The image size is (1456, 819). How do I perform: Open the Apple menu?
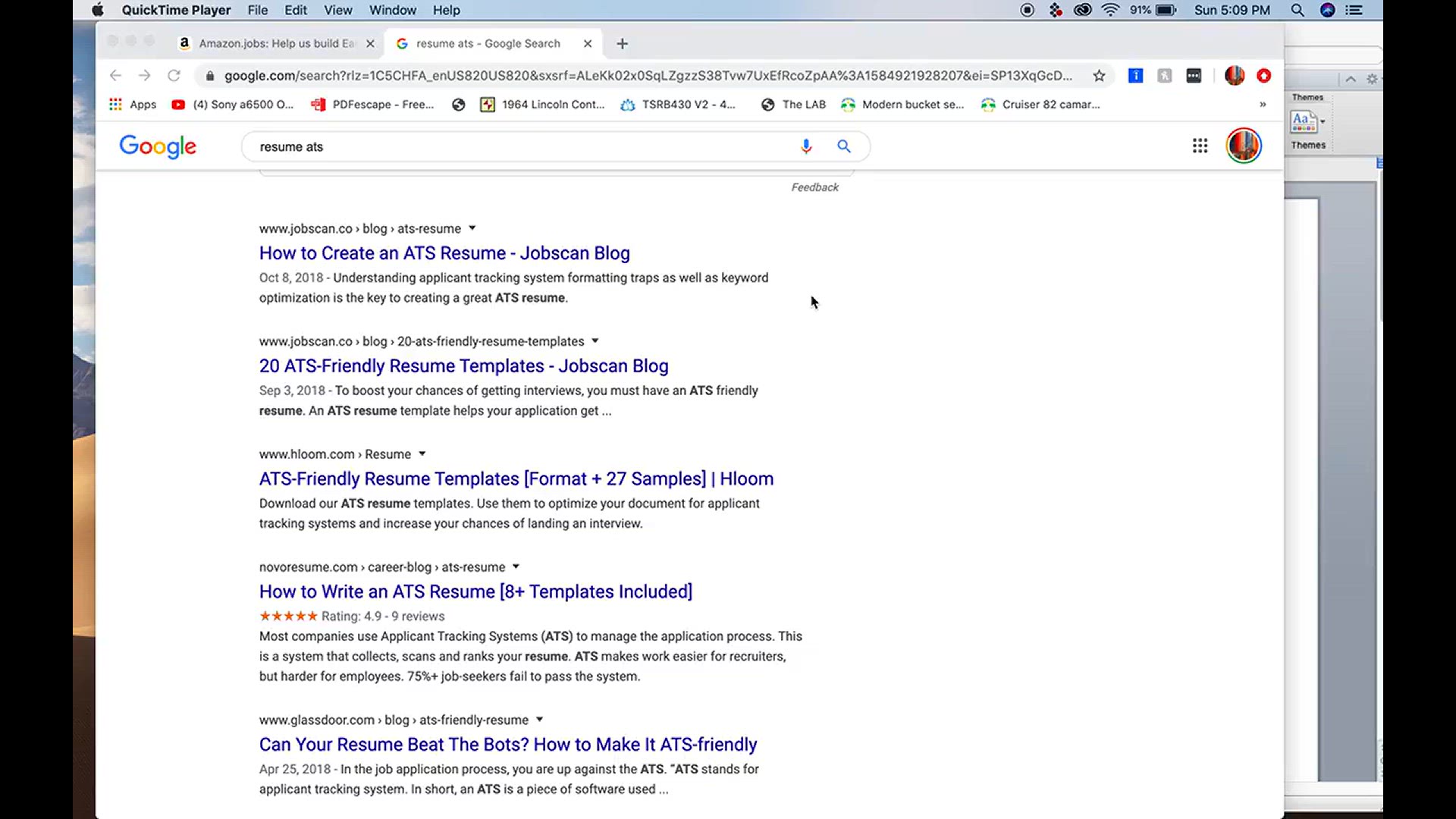[97, 10]
